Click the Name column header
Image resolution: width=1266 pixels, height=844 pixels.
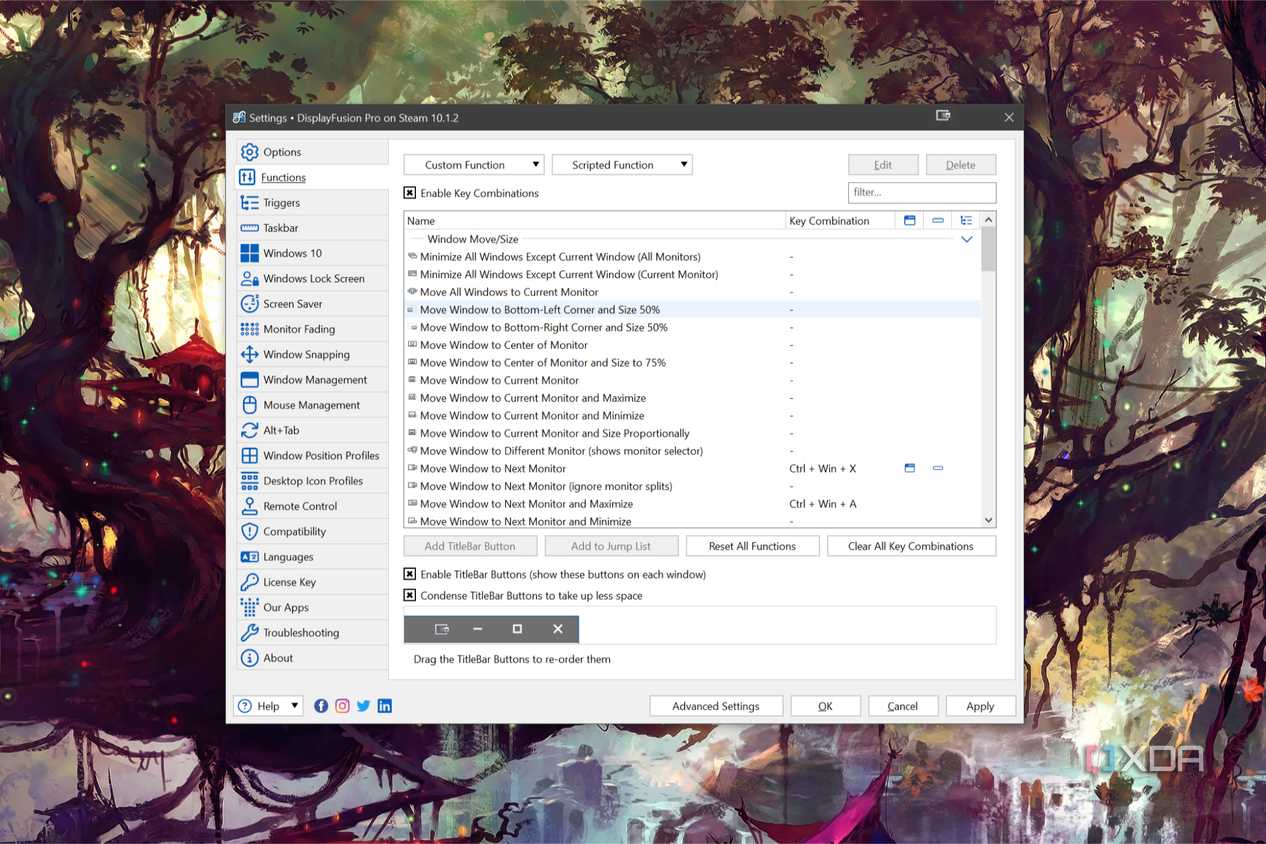tap(595, 220)
